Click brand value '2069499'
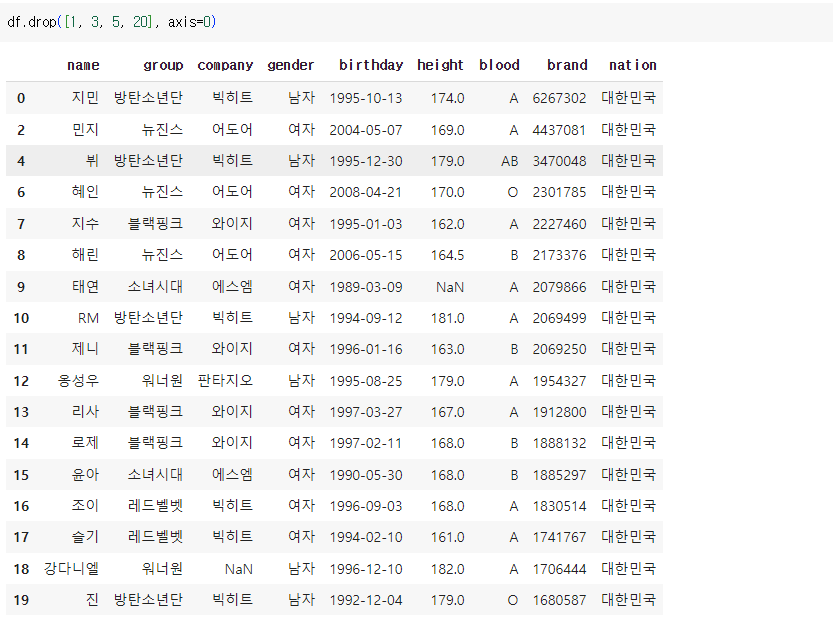The width and height of the screenshot is (833, 624). [559, 318]
